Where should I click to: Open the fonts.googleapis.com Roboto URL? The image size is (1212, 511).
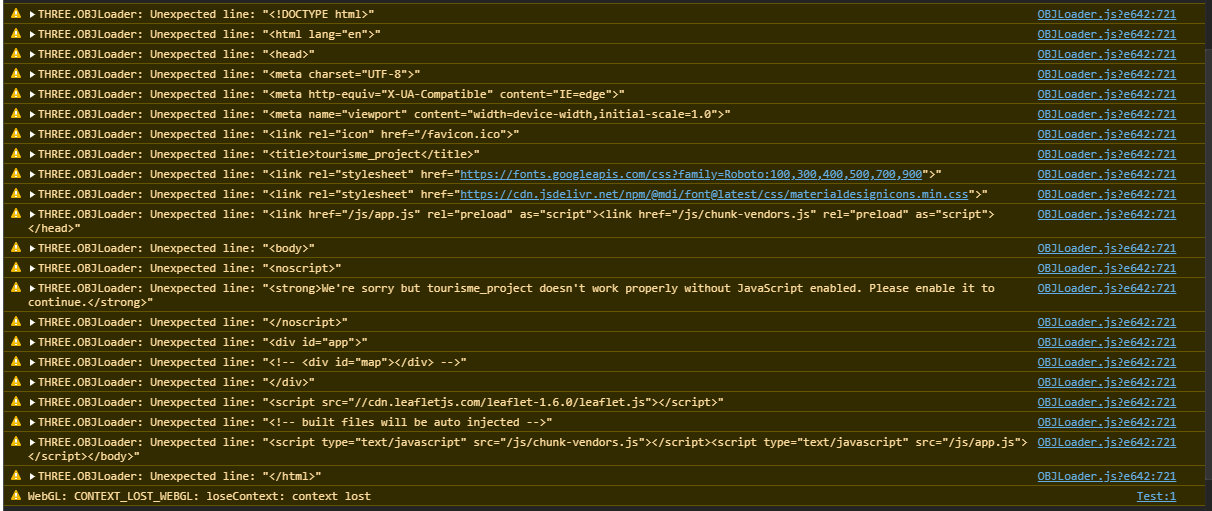tap(690, 174)
